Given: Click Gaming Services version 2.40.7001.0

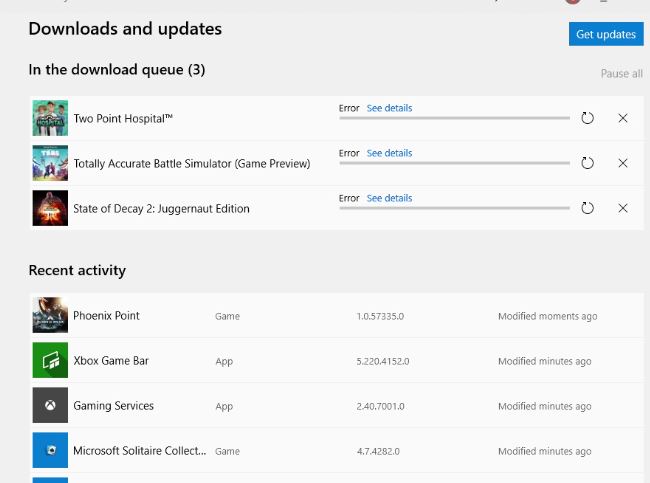Looking at the screenshot, I should pos(380,406).
